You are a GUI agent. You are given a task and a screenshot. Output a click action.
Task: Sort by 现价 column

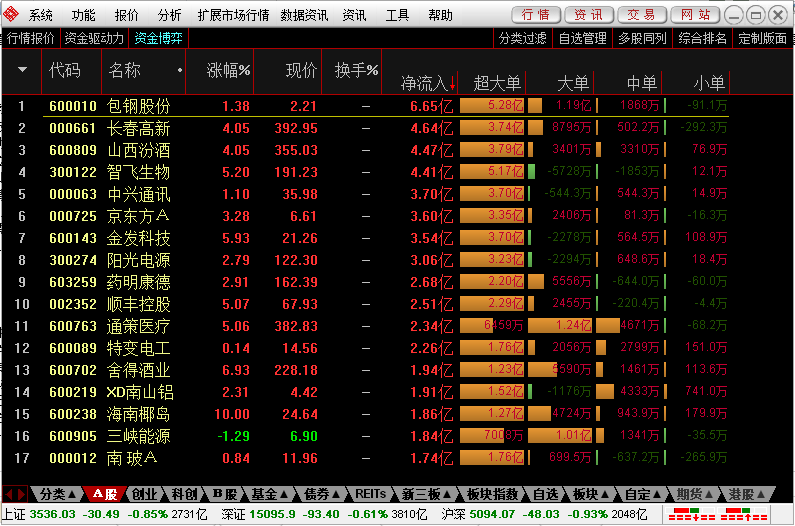click(x=301, y=71)
